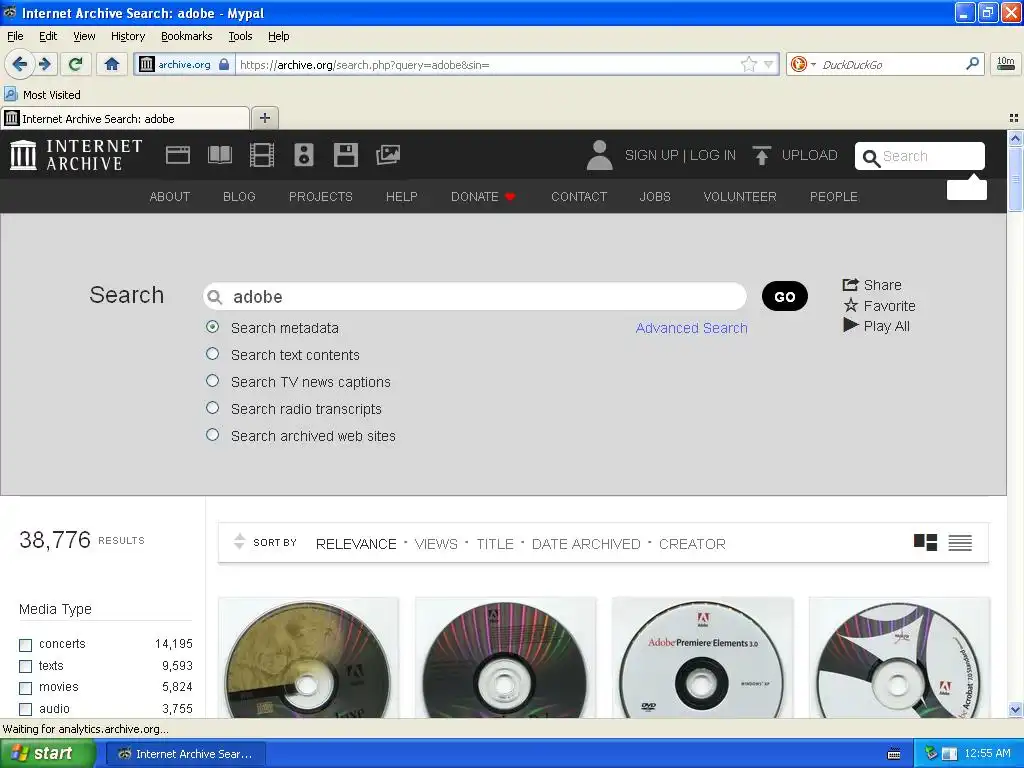Click the Upload arrow icon

(761, 155)
